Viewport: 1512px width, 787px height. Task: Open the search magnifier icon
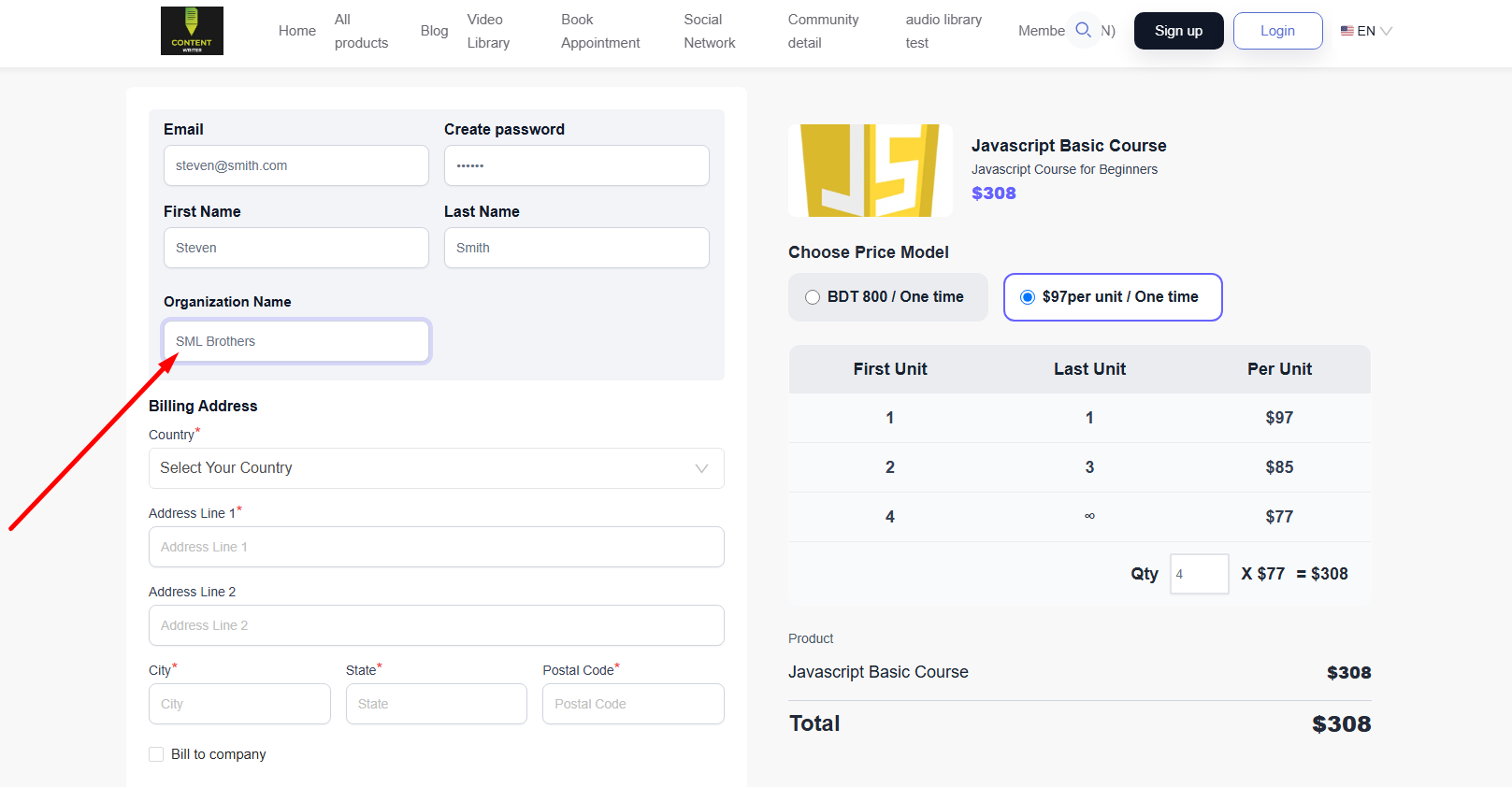click(x=1083, y=30)
